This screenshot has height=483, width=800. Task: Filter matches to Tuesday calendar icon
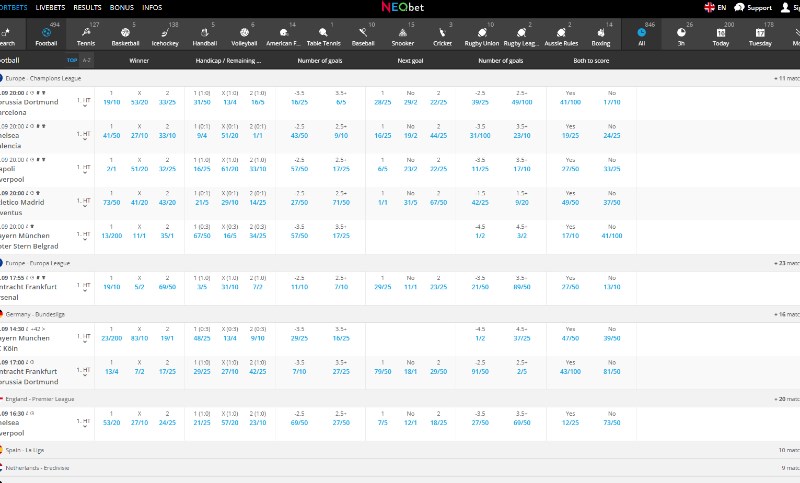[x=760, y=35]
